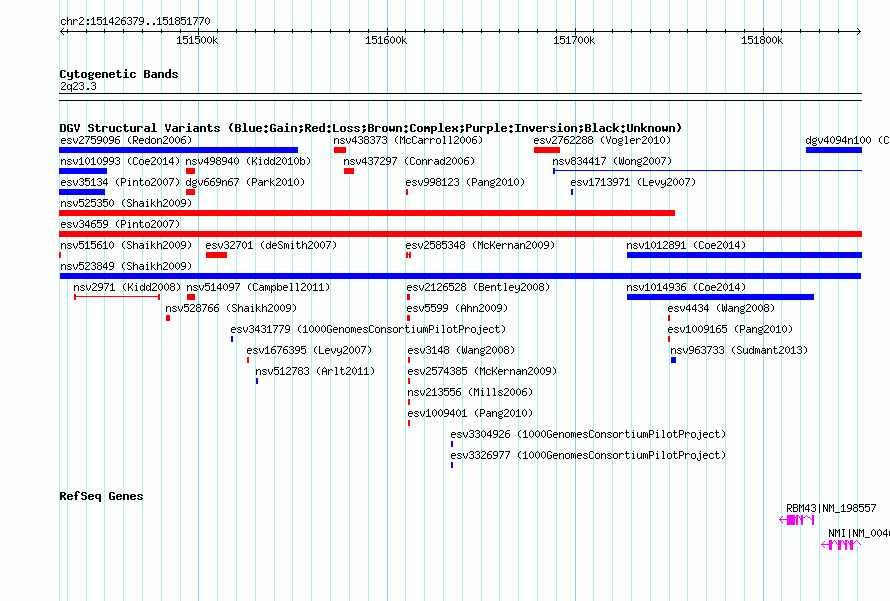Click nsv528766 (Shaikh2009) label
The width and height of the screenshot is (890, 601).
point(231,308)
